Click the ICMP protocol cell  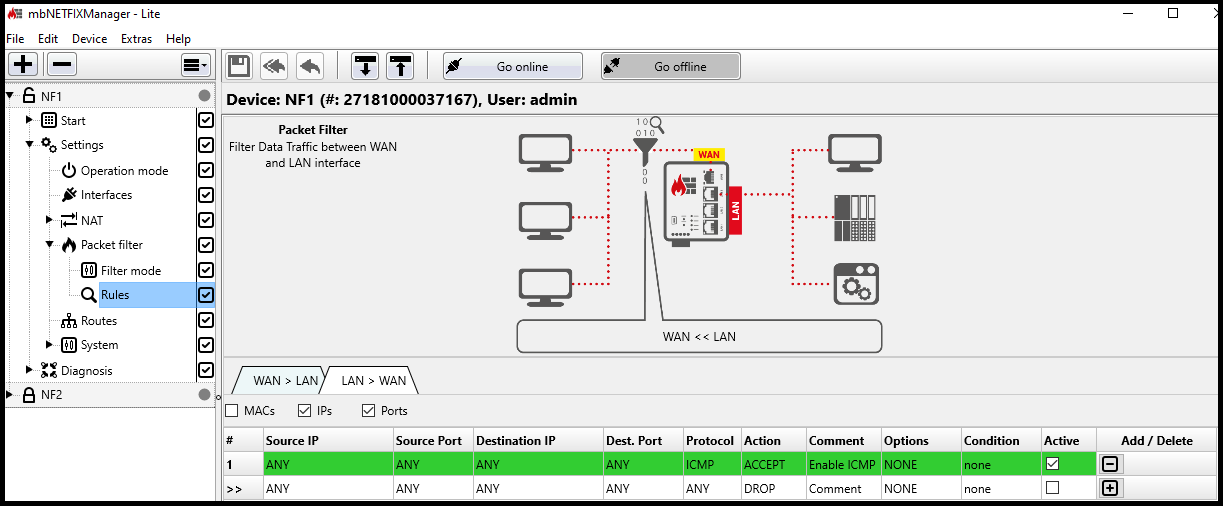pos(712,464)
